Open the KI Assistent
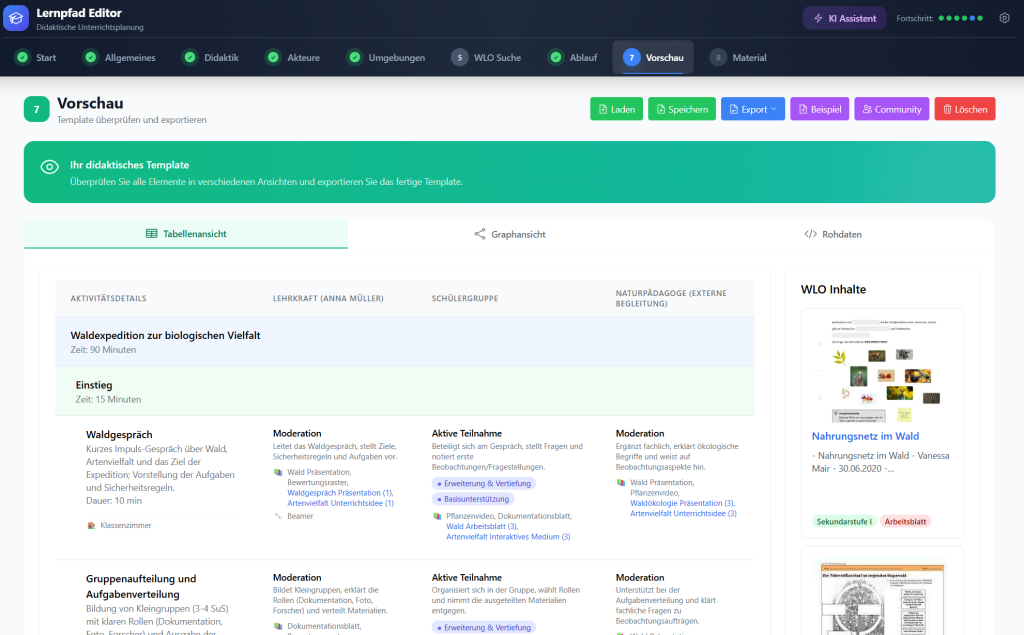Image resolution: width=1024 pixels, height=635 pixels. [x=844, y=18]
